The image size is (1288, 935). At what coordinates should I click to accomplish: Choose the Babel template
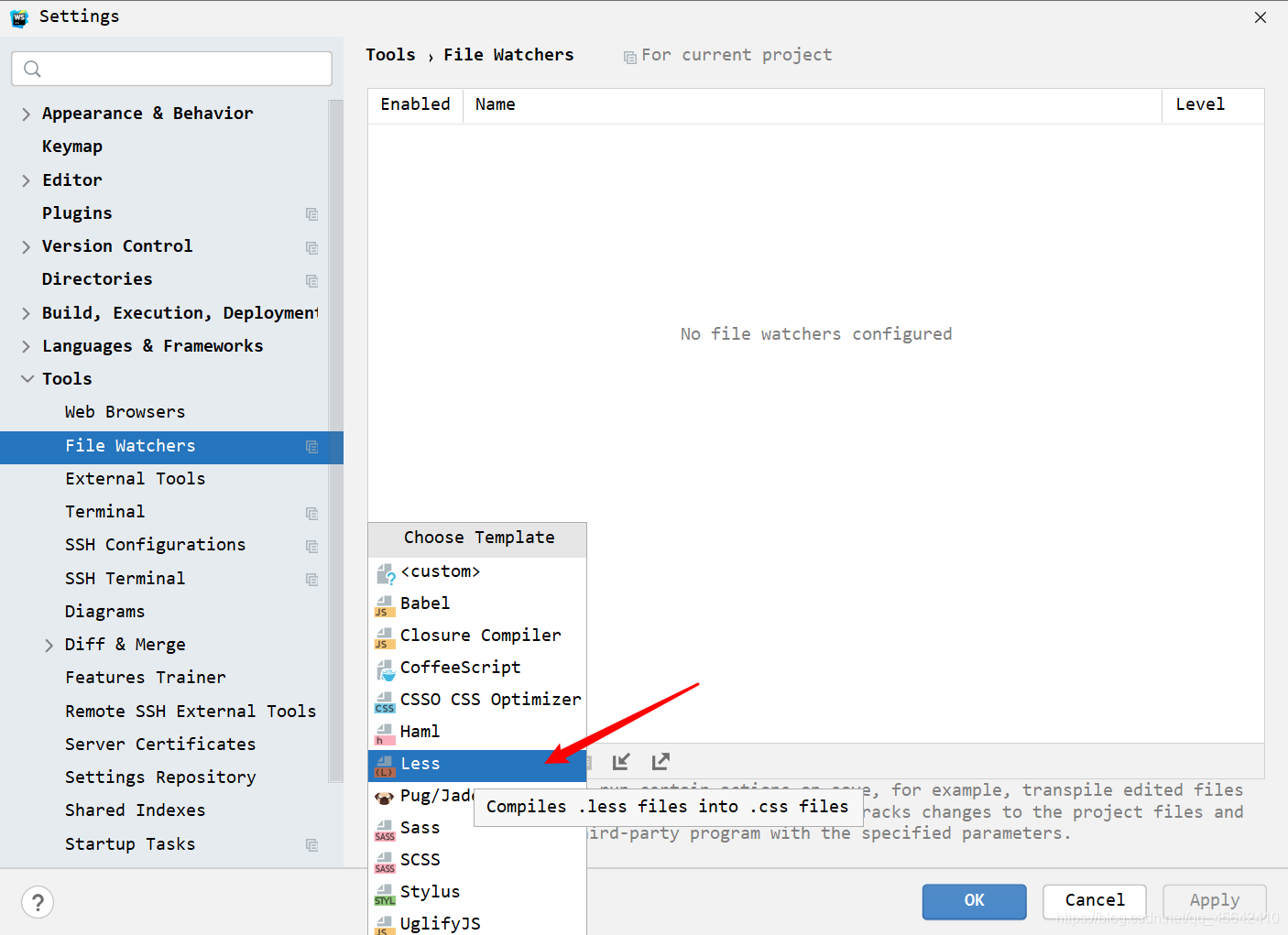tap(477, 603)
